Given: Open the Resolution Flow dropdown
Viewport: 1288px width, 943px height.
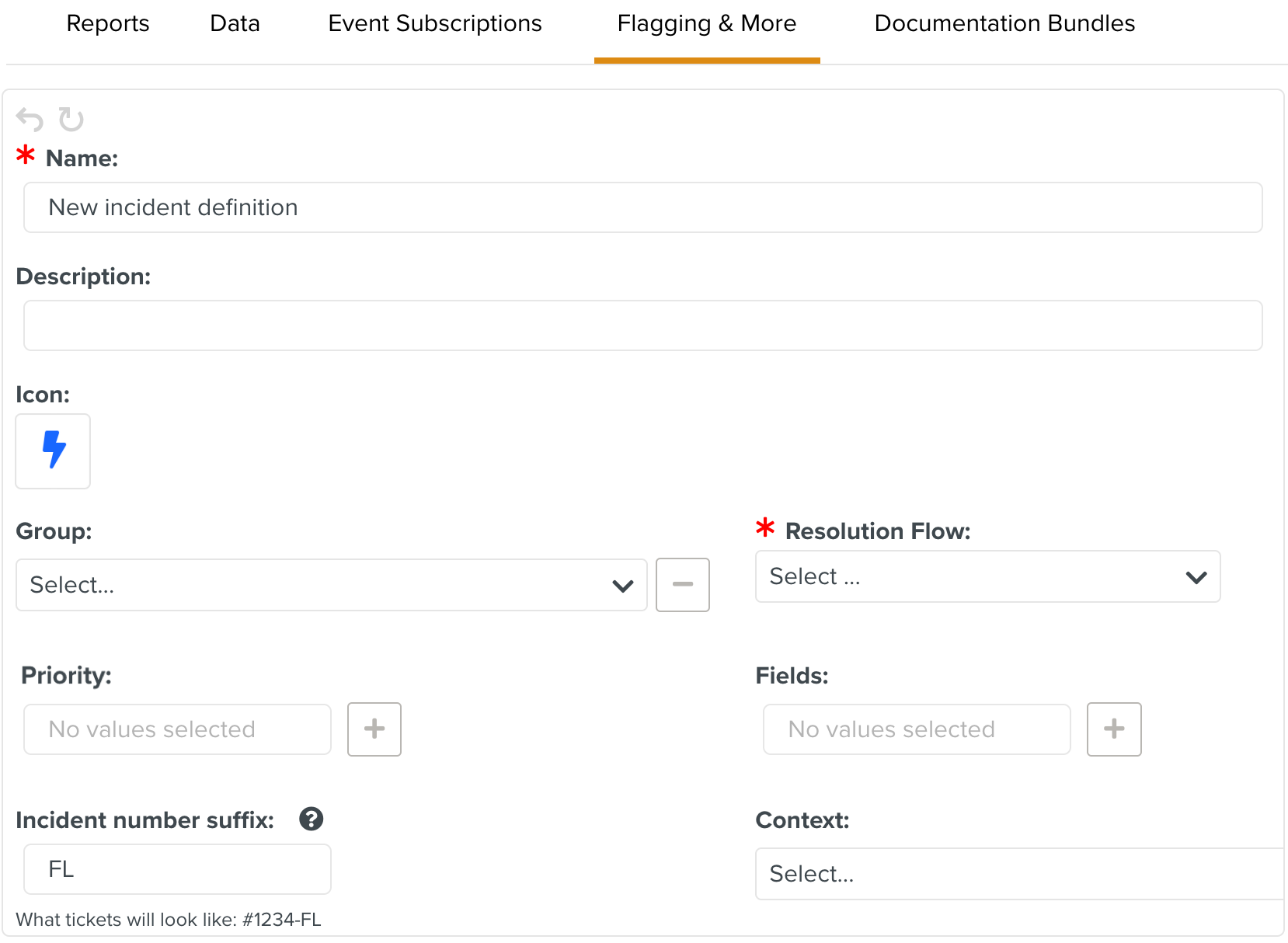Looking at the screenshot, I should pos(987,576).
